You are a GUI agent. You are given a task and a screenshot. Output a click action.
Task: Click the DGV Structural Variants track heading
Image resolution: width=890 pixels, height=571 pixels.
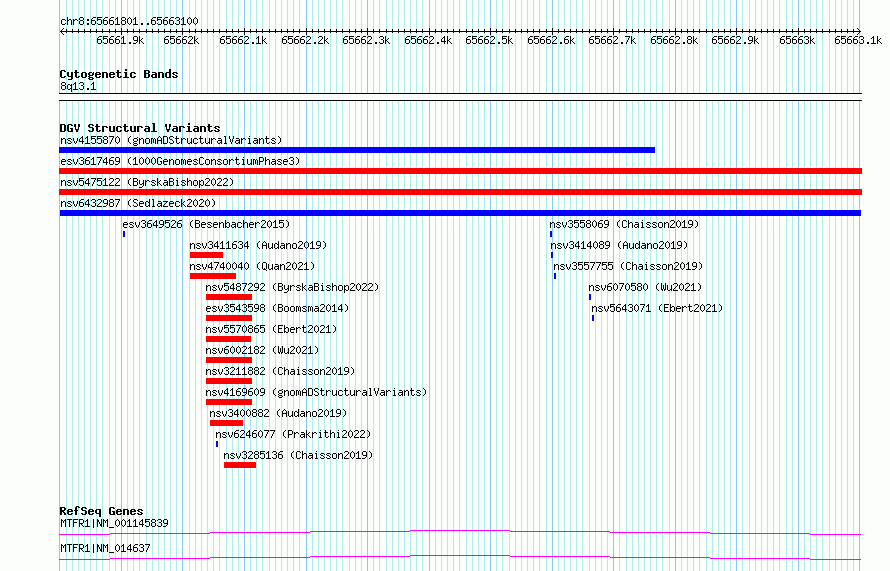pyautogui.click(x=140, y=128)
